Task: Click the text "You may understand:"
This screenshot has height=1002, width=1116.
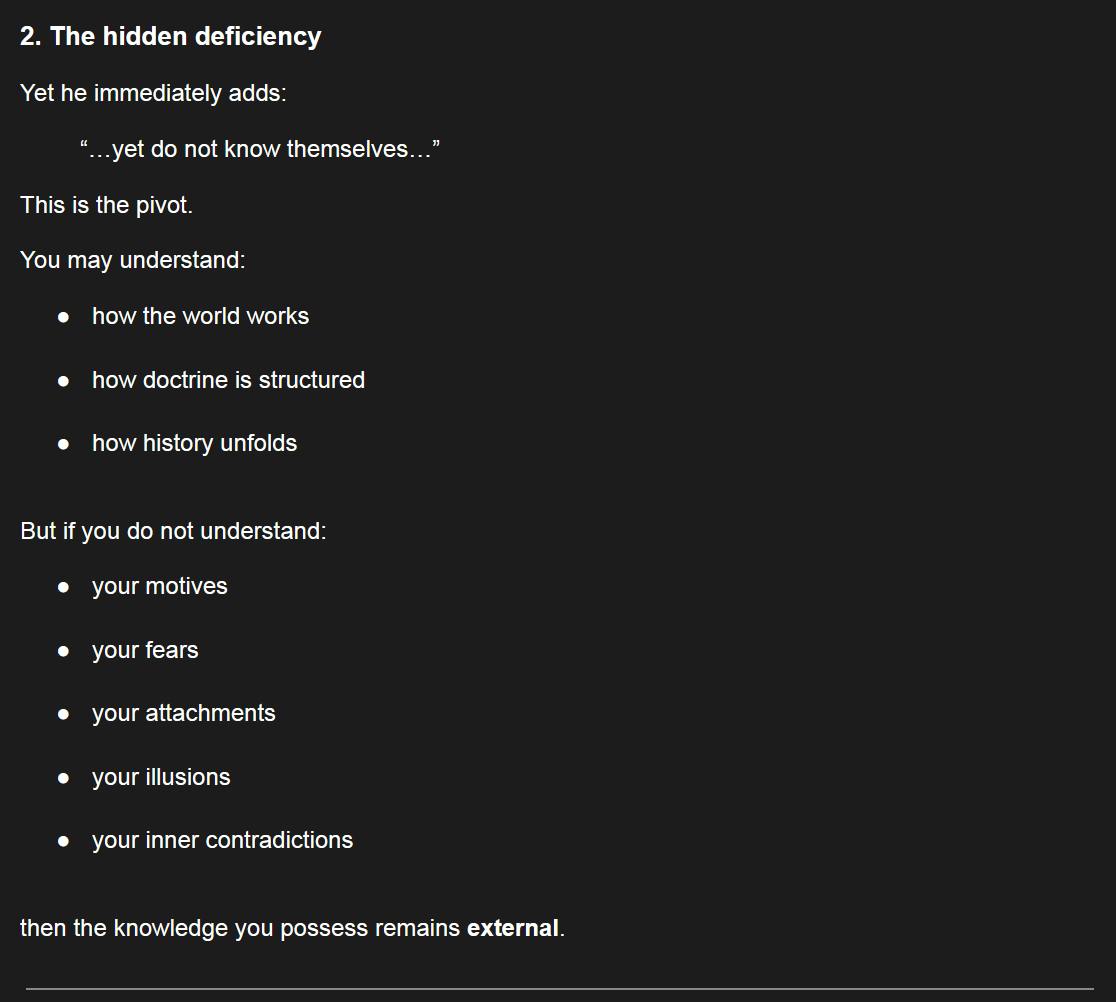Action: [132, 260]
